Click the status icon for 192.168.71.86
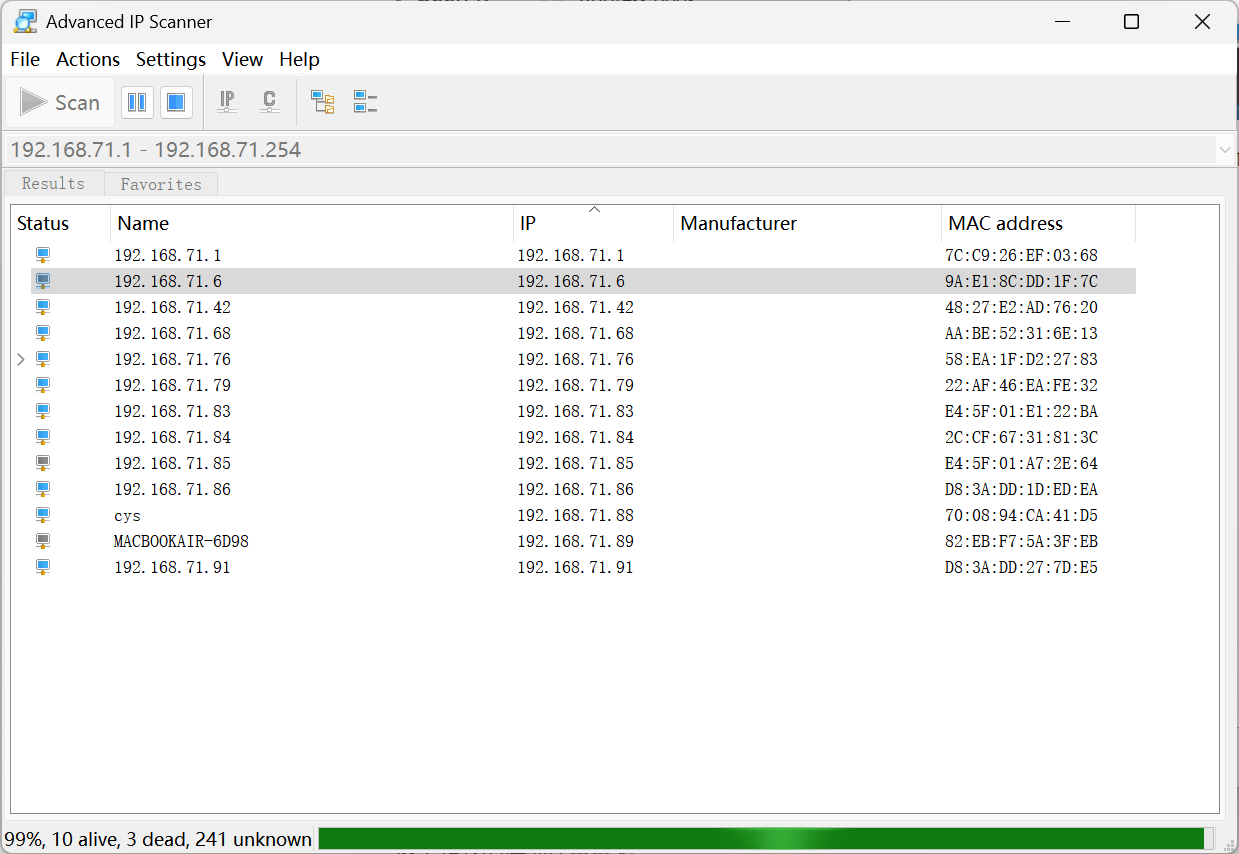This screenshot has width=1239, height=854. coord(43,489)
